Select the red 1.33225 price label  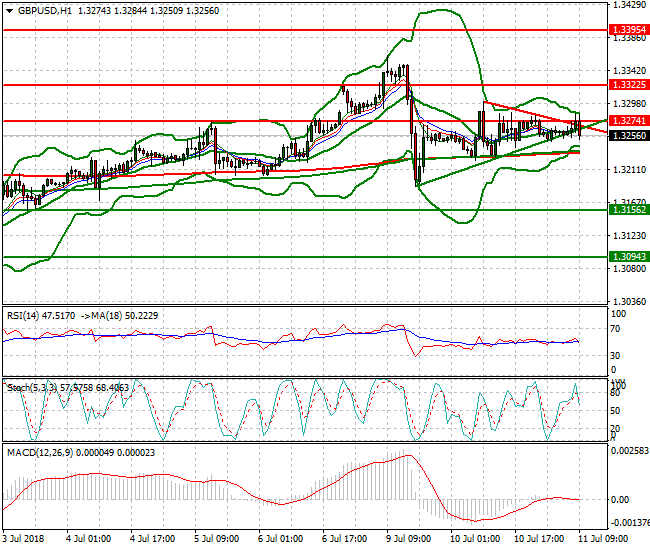point(629,85)
